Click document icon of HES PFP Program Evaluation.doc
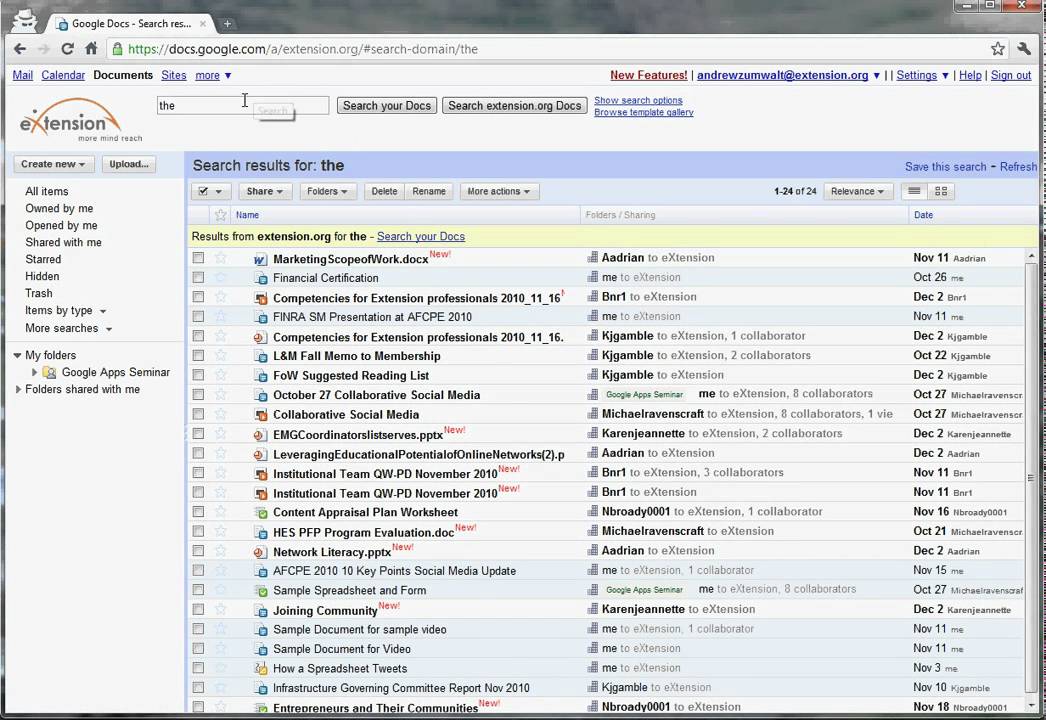 pos(261,532)
